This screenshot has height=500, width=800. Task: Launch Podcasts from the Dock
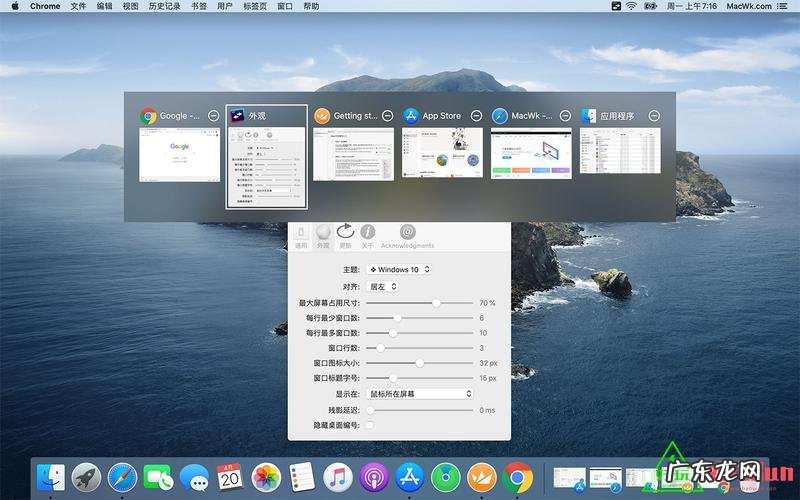coord(373,477)
